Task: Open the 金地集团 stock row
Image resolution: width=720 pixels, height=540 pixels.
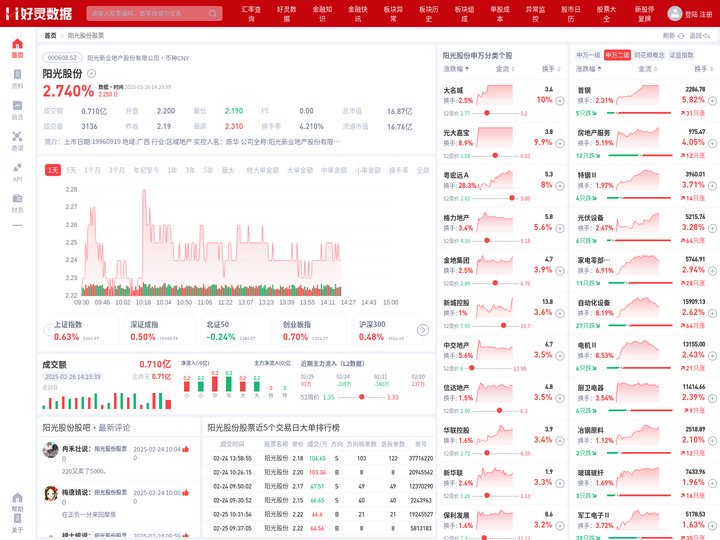Action: (x=504, y=271)
